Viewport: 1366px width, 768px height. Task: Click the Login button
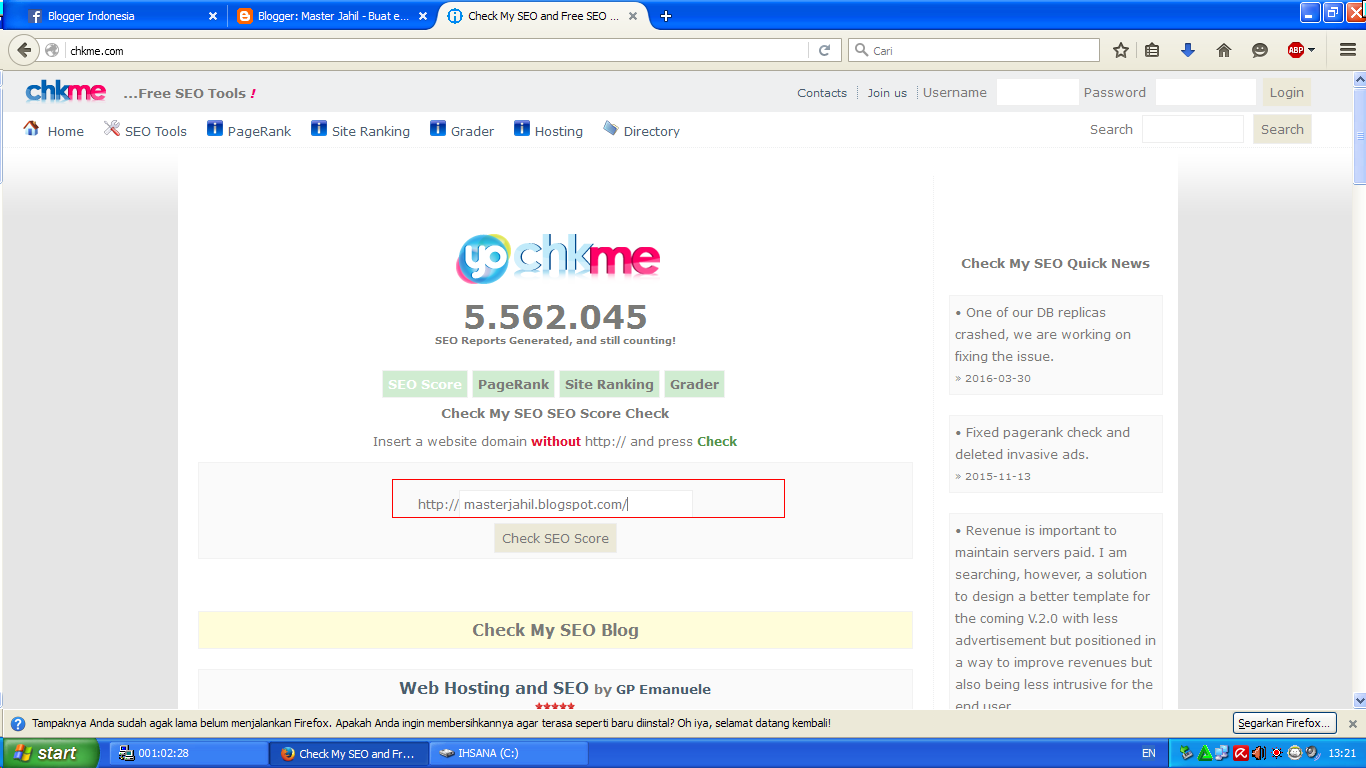(1286, 92)
